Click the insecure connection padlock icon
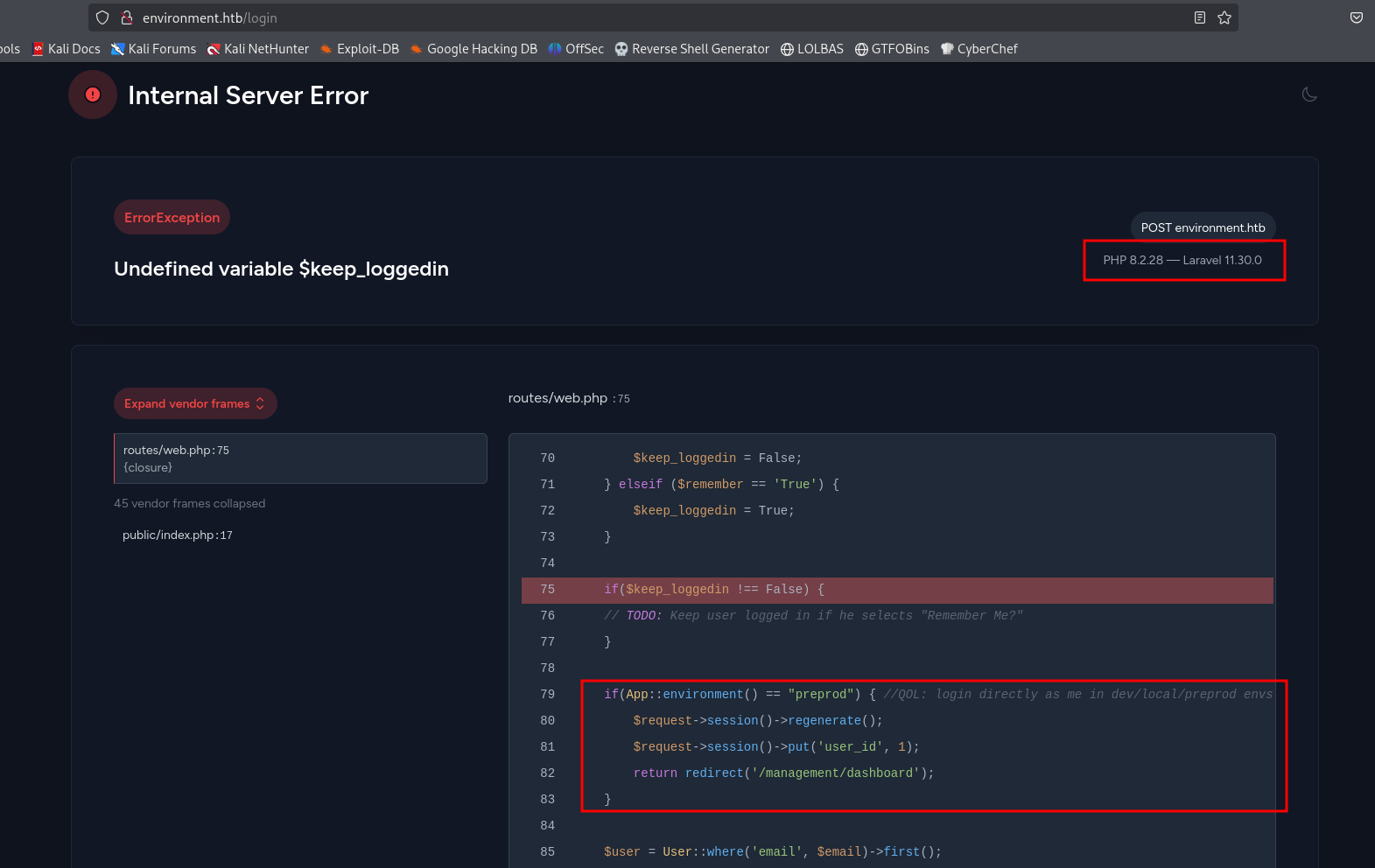The image size is (1375, 868). pyautogui.click(x=126, y=17)
